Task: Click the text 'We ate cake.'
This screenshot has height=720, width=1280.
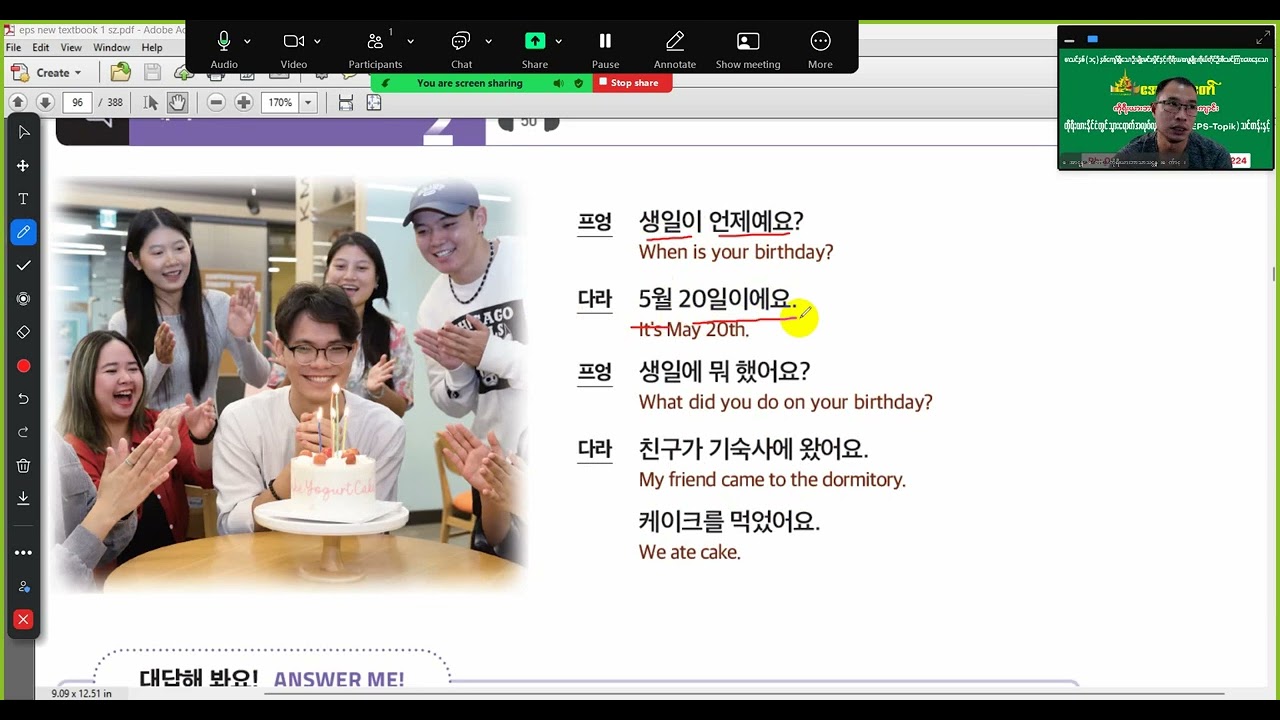Action: click(690, 552)
